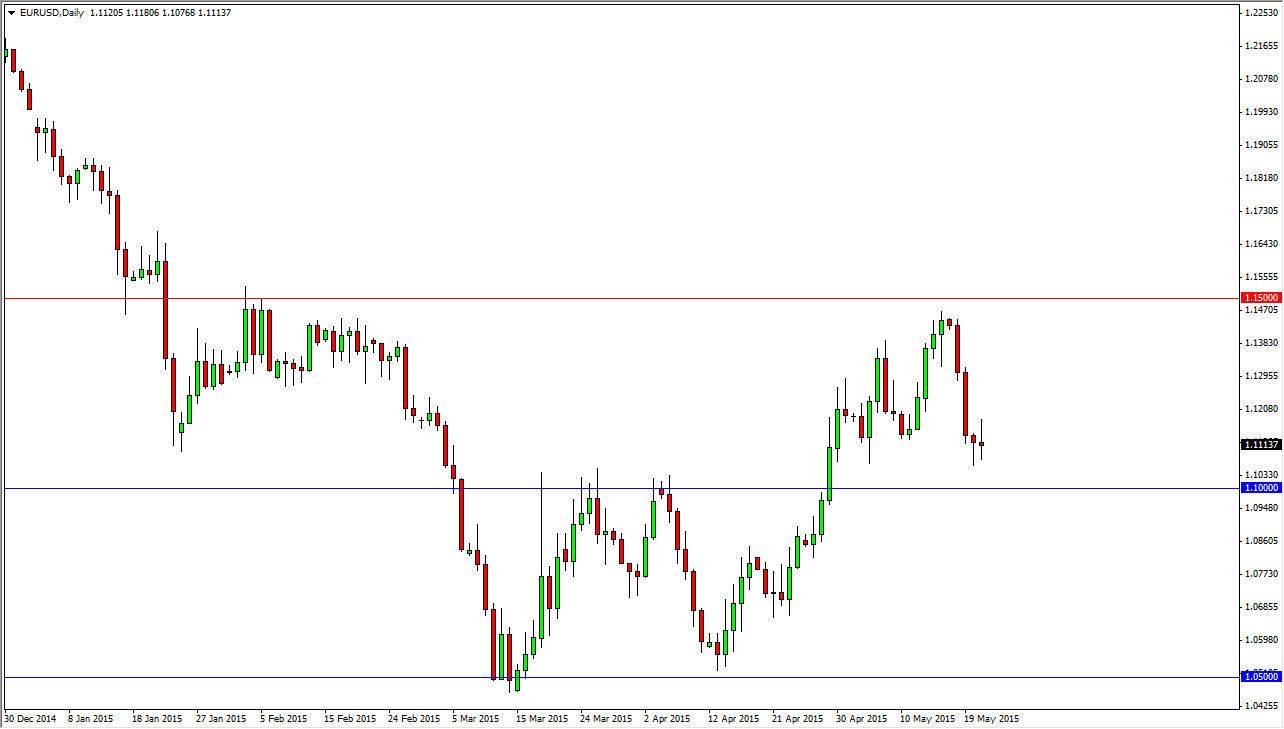1284x729 pixels.
Task: Click the 1.17305 price axis label
Action: [1262, 211]
